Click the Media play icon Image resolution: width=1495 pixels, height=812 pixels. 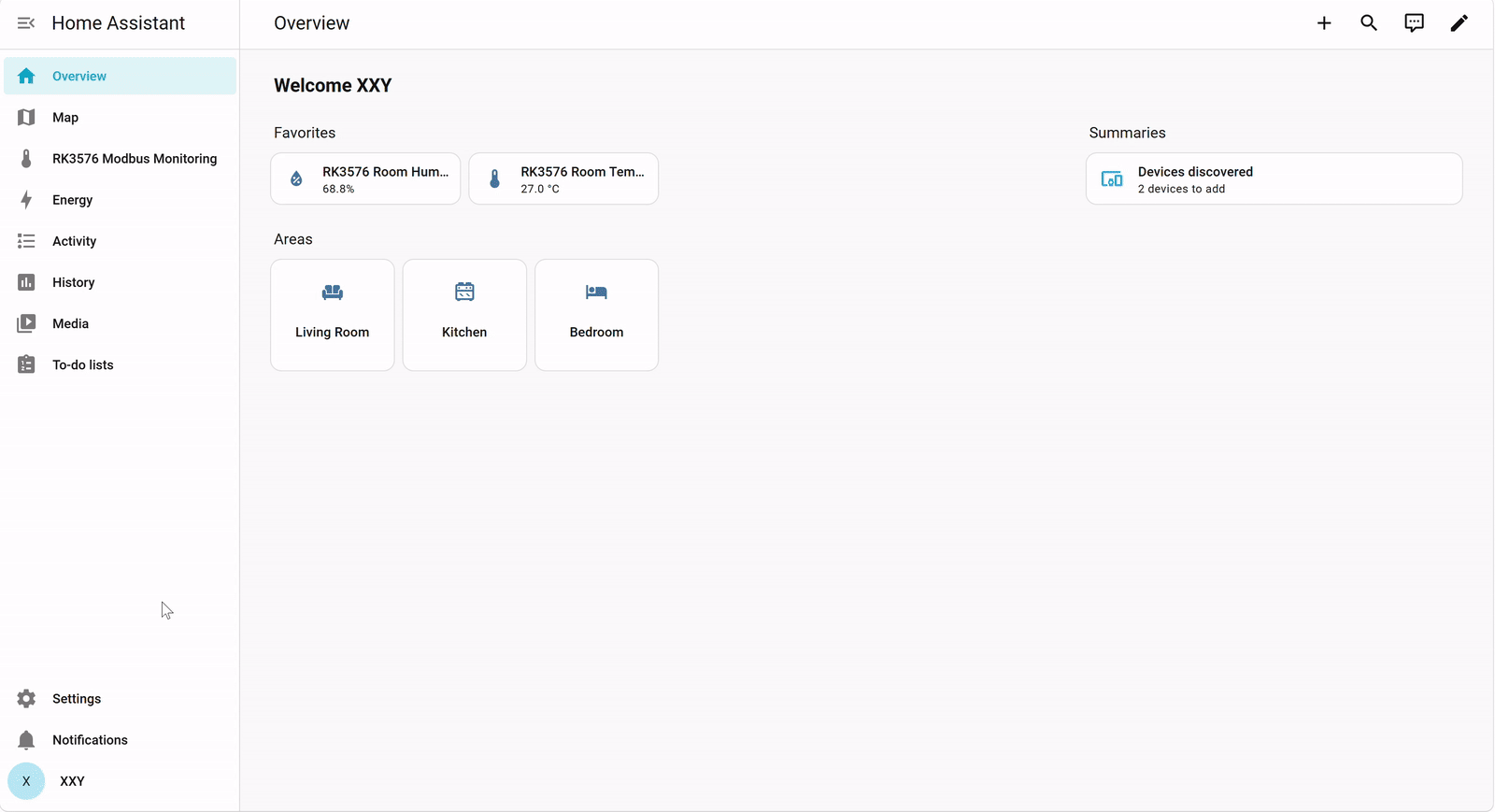(x=26, y=323)
